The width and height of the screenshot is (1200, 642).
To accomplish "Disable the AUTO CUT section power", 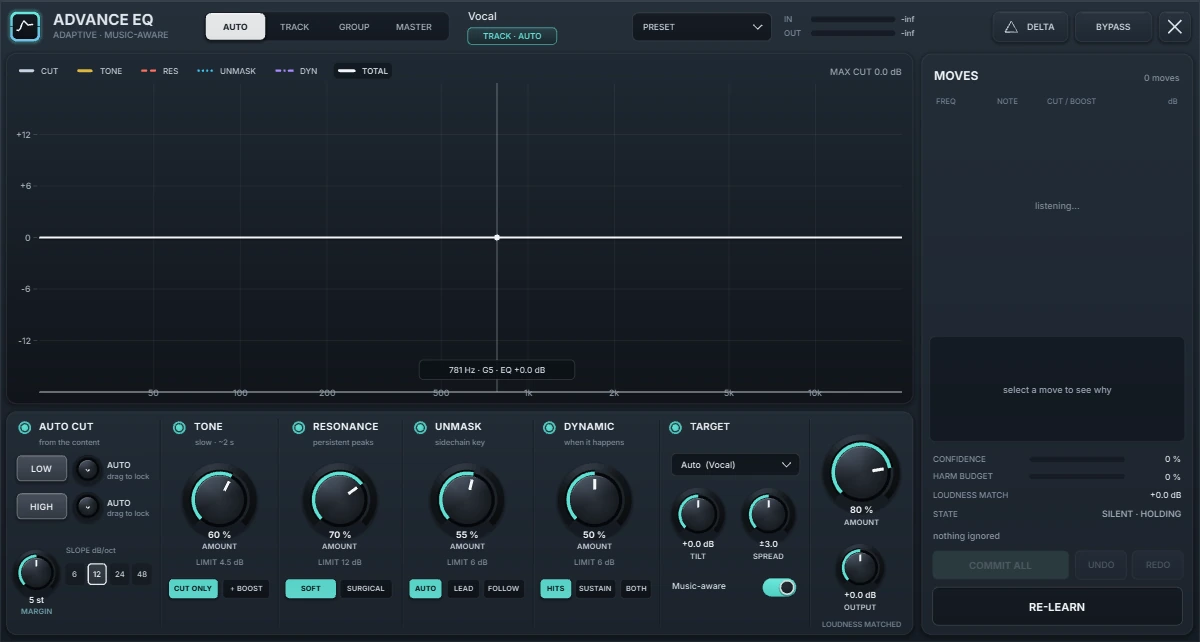I will point(25,428).
